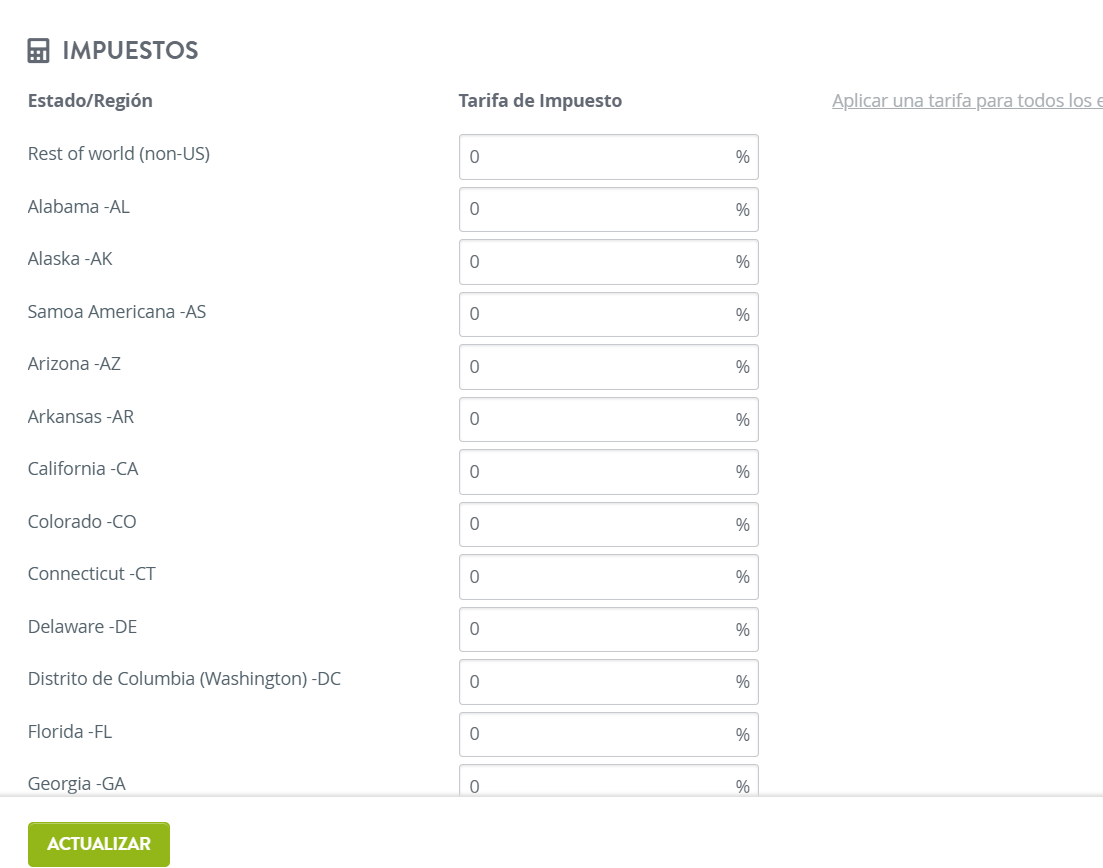Click the calculator icon beside IMPUESTOS
The height and width of the screenshot is (868, 1103).
[39, 51]
